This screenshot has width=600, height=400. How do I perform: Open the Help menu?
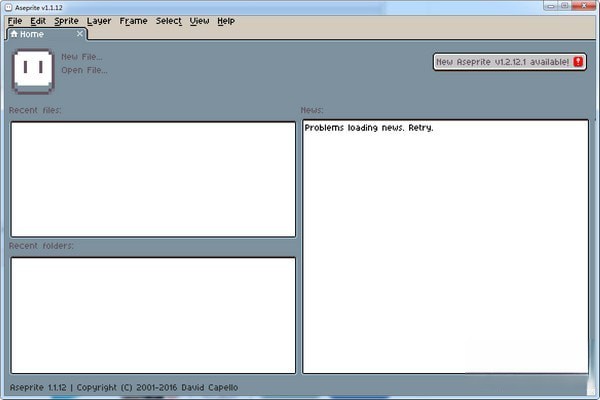tap(226, 21)
